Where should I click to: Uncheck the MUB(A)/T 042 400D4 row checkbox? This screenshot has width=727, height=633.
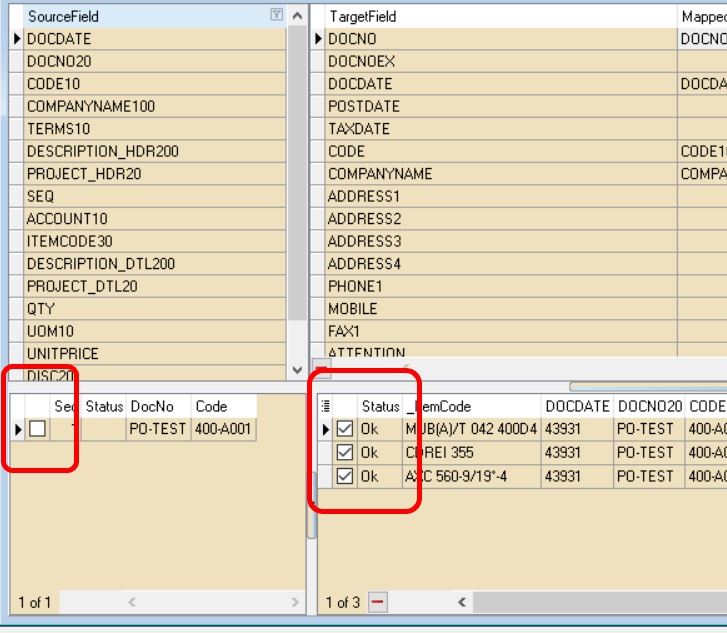coord(345,429)
